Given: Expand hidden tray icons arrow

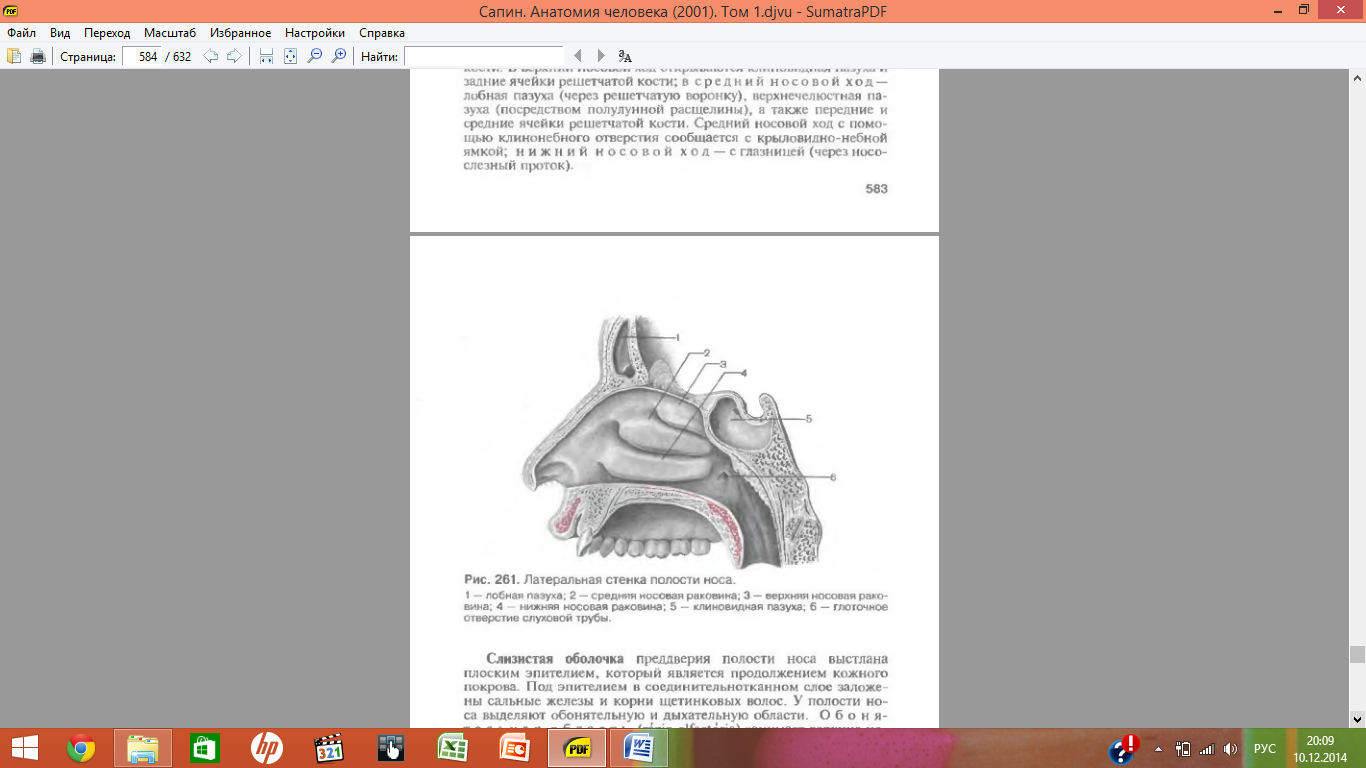Looking at the screenshot, I should pyautogui.click(x=1159, y=748).
